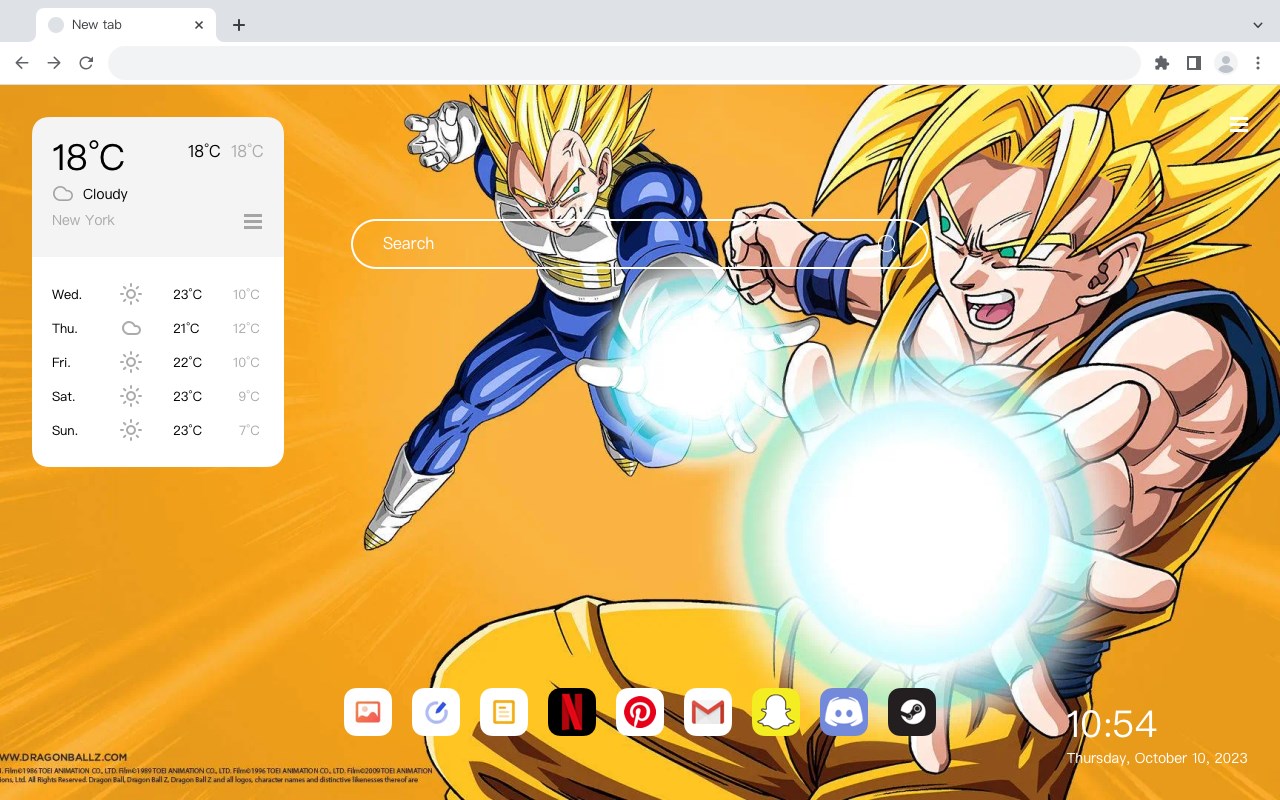Select the Fri. forecast row
This screenshot has width=1280, height=800.
coord(158,363)
